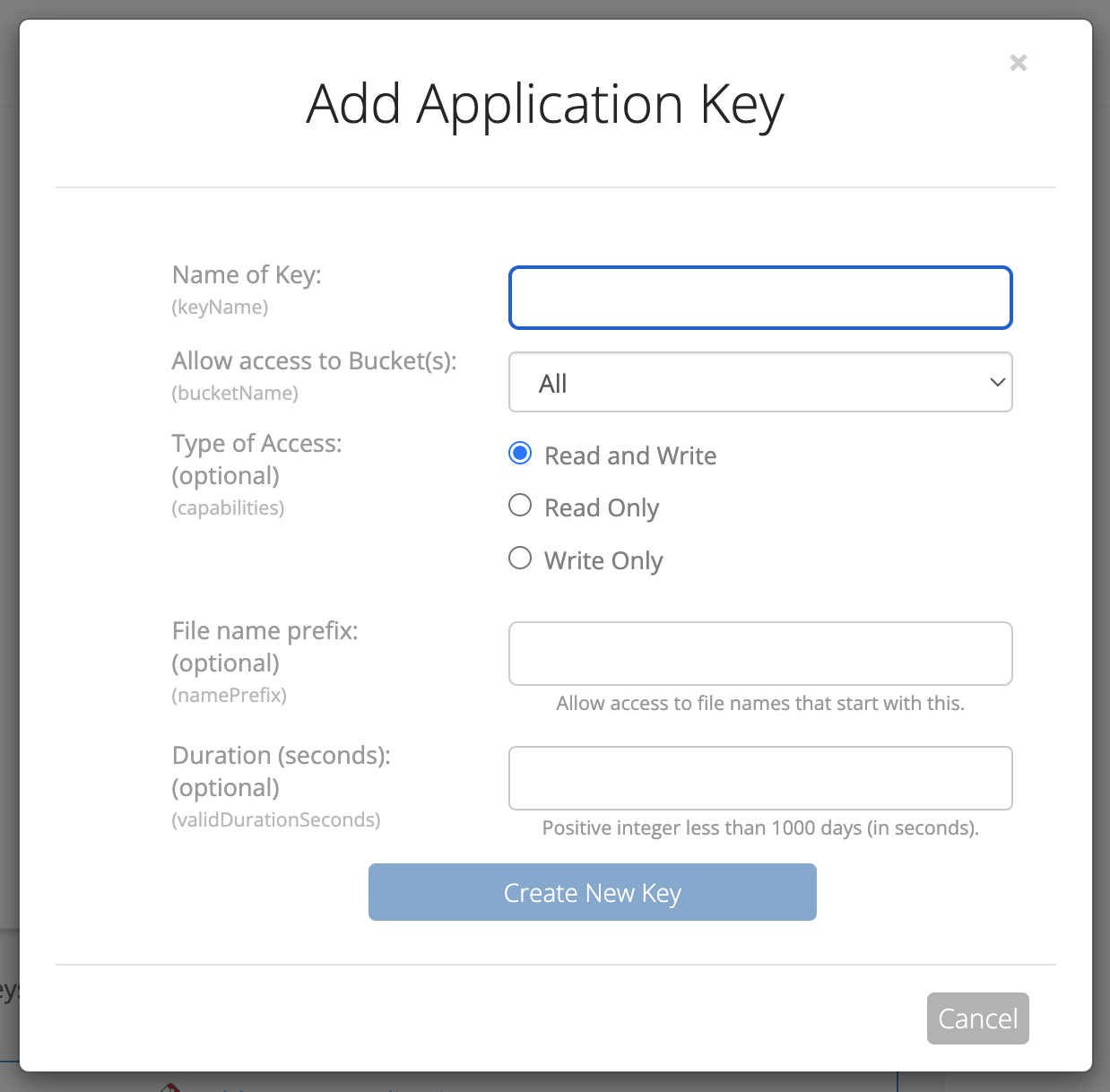The image size is (1110, 1092).
Task: Dismiss the dialog using the X icon
Action: coord(1018,63)
